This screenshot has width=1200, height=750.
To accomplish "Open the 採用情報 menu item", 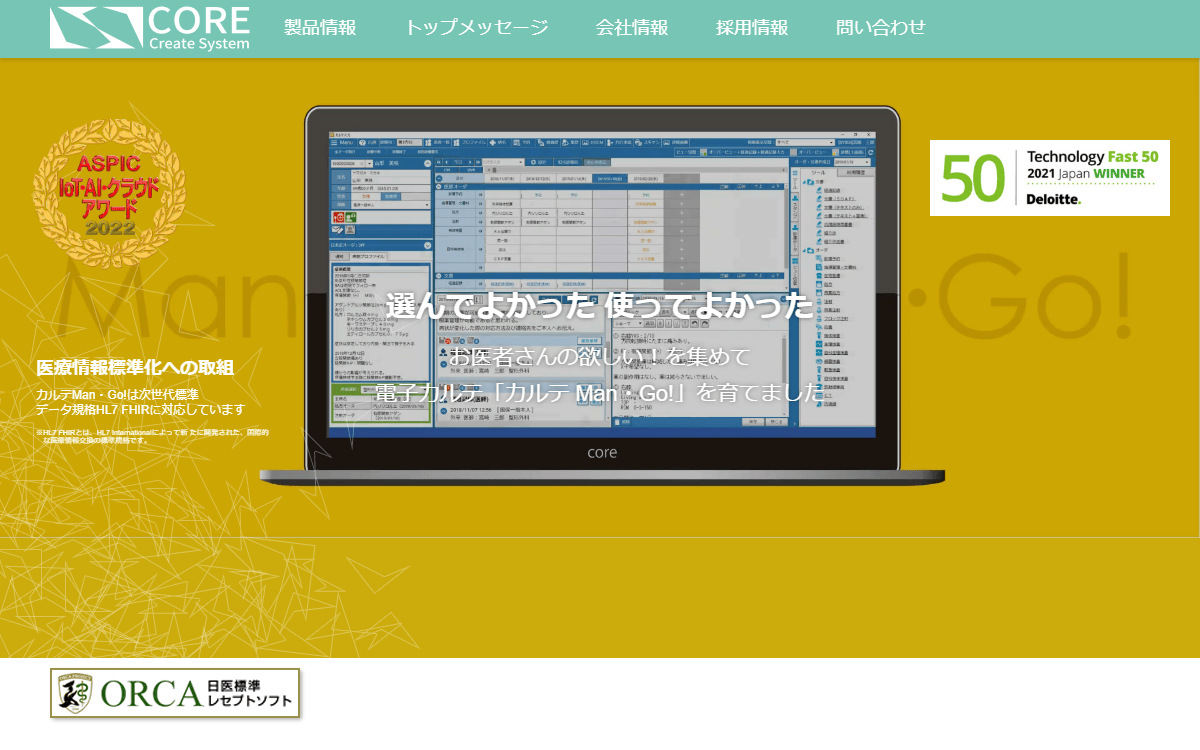I will coord(752,28).
